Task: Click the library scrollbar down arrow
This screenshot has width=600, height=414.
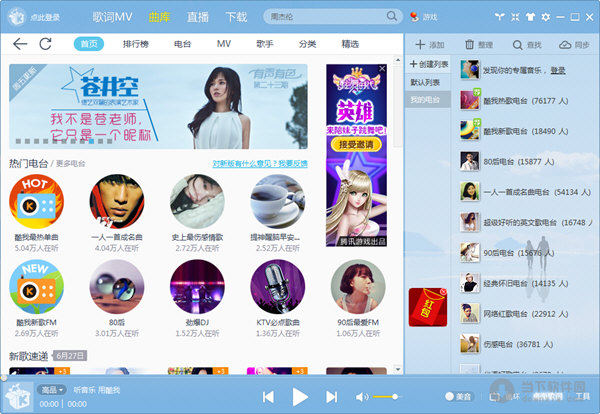Action: pos(398,369)
